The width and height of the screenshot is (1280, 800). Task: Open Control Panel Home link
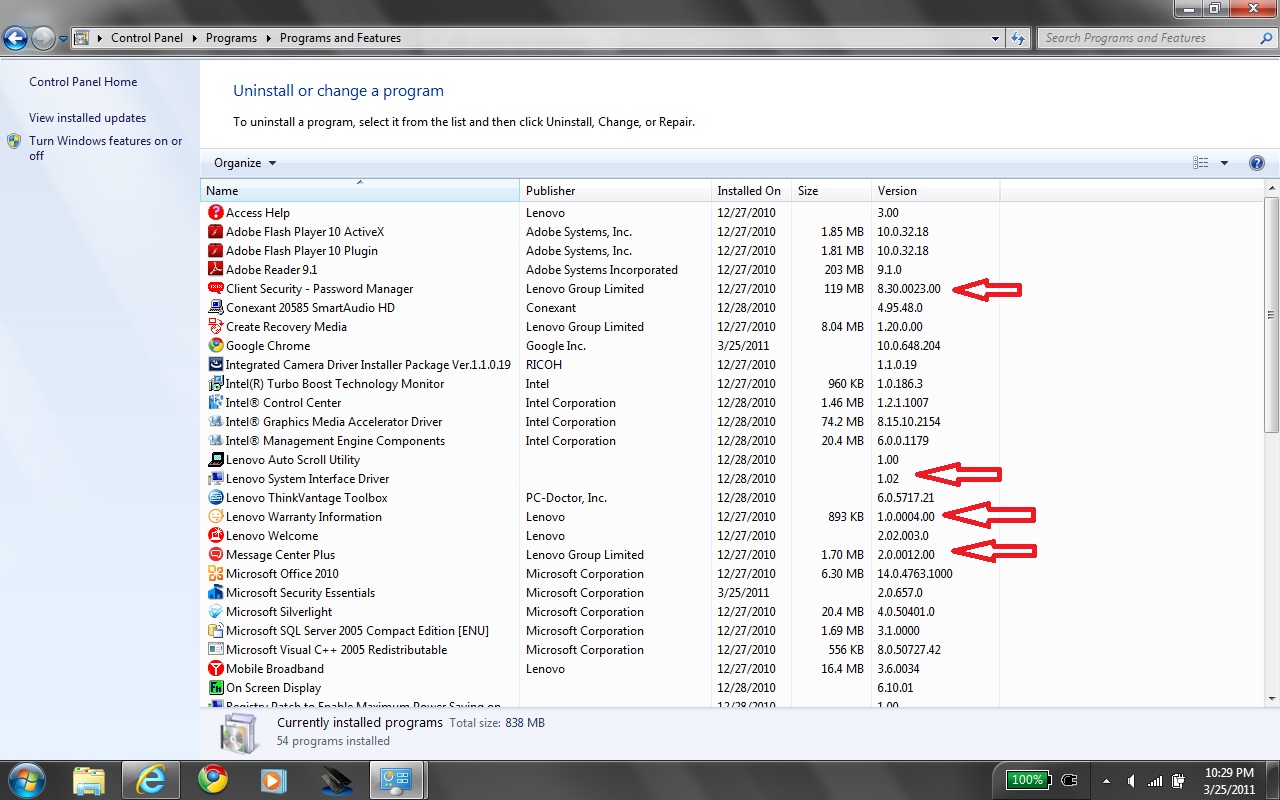[83, 82]
